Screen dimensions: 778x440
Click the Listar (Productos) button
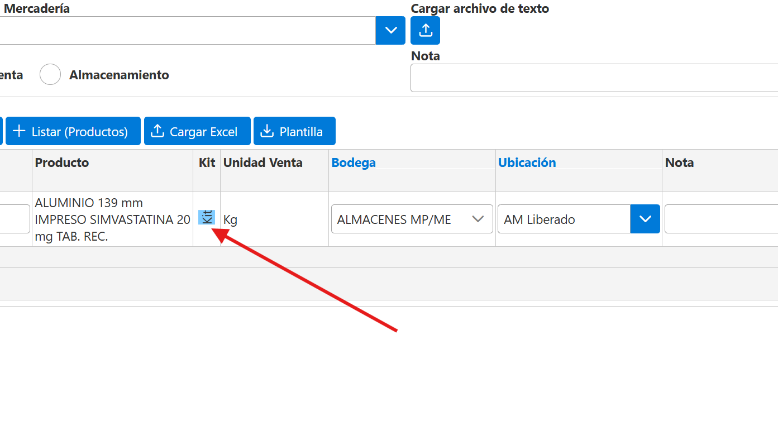(73, 131)
